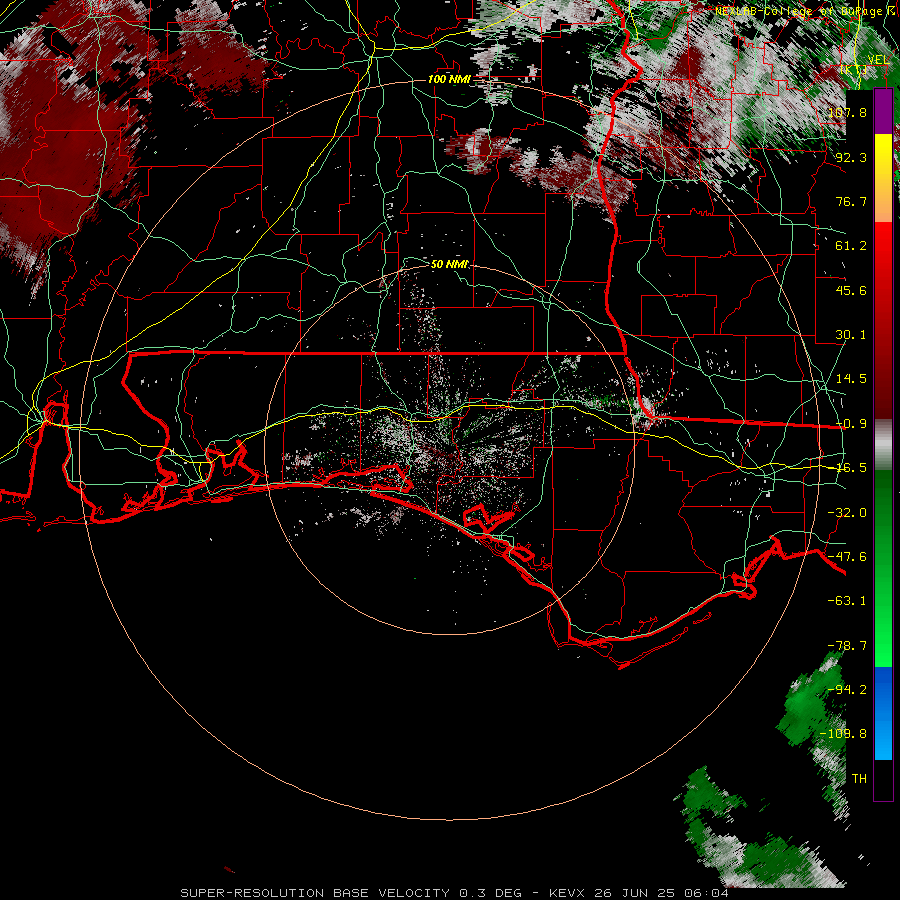Click the -94.2 legend value
Viewport: 900px width, 900px height.
click(x=847, y=690)
